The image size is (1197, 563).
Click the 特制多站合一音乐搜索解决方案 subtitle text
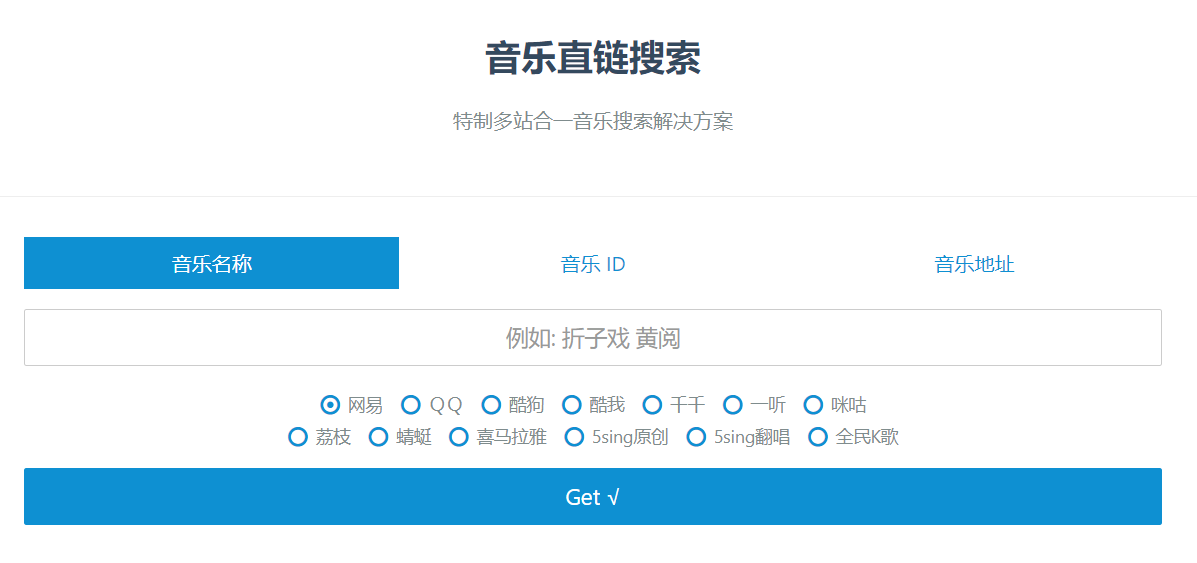point(593,121)
